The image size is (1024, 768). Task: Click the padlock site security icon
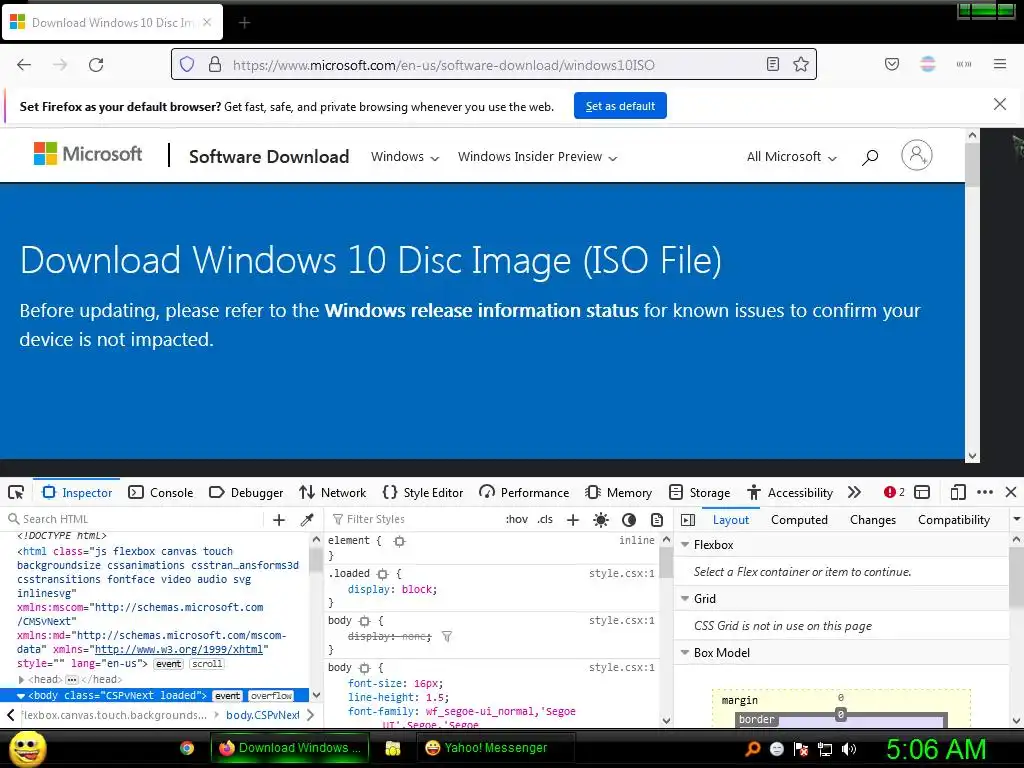tap(215, 65)
